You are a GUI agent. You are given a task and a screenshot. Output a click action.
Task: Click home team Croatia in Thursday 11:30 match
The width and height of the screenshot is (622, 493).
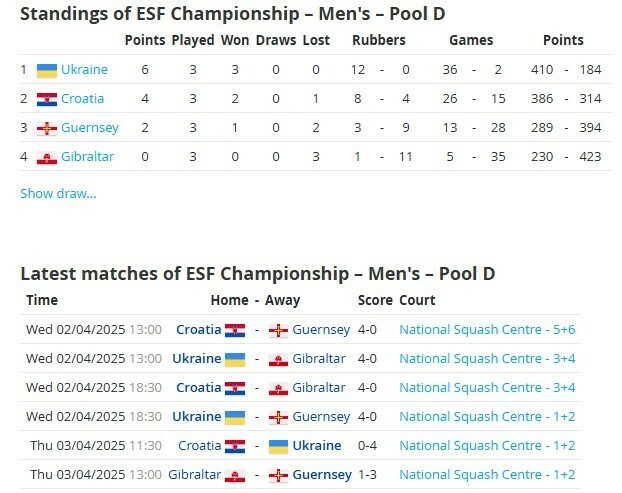click(x=199, y=446)
